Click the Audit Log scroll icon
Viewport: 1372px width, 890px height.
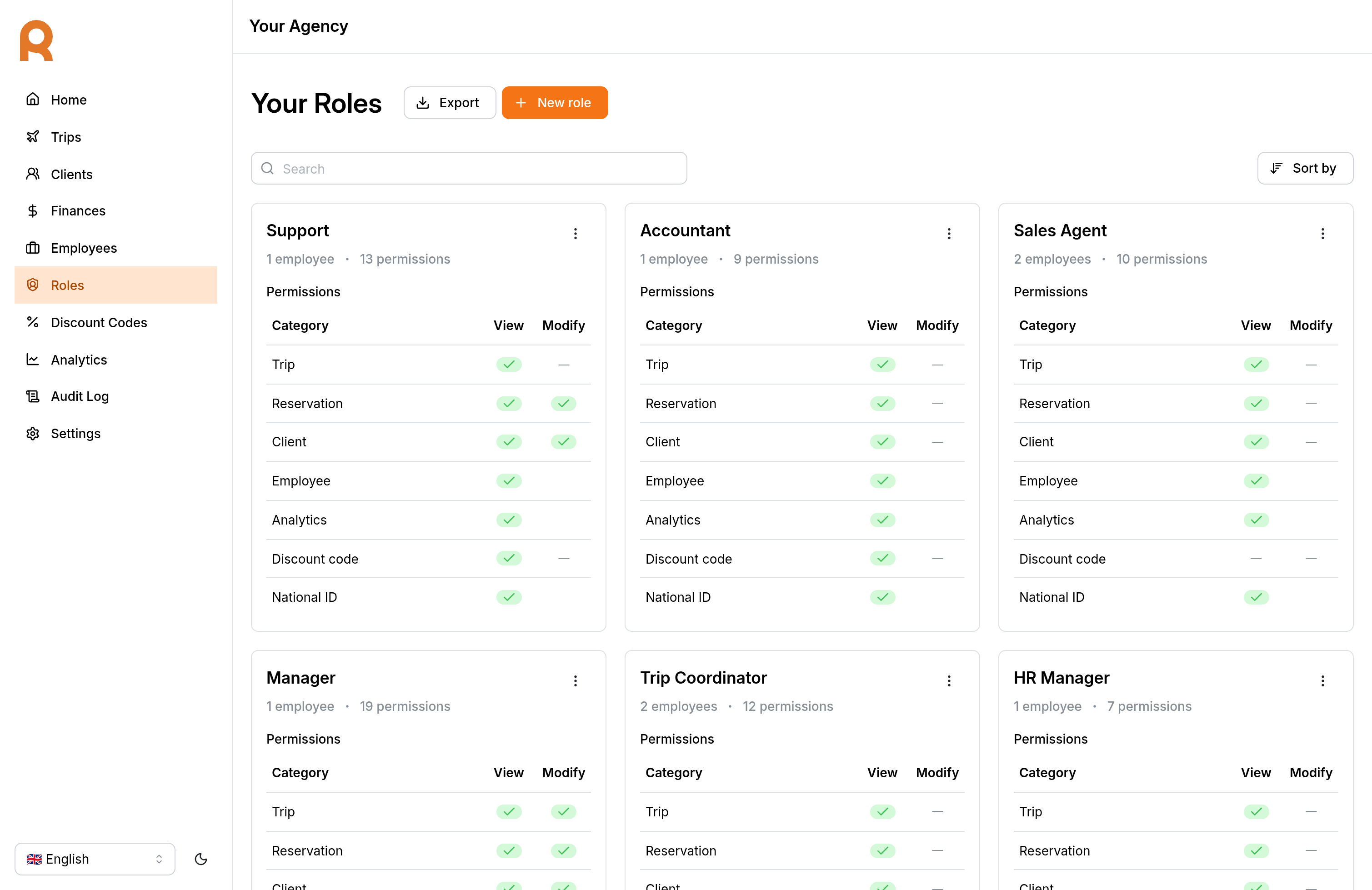[x=33, y=396]
